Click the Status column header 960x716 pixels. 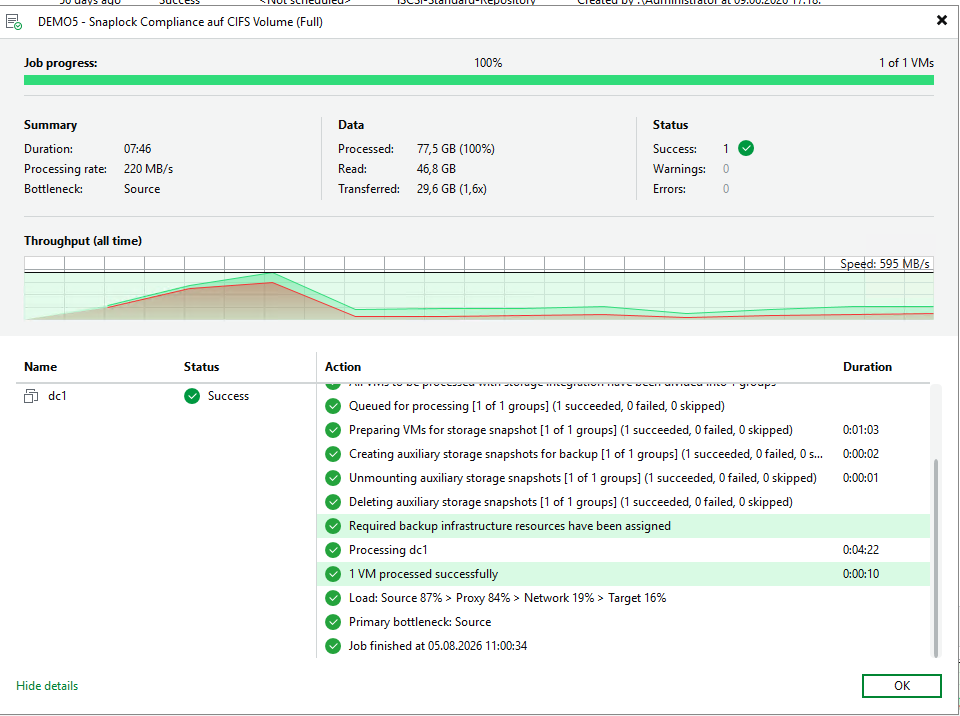click(x=201, y=367)
